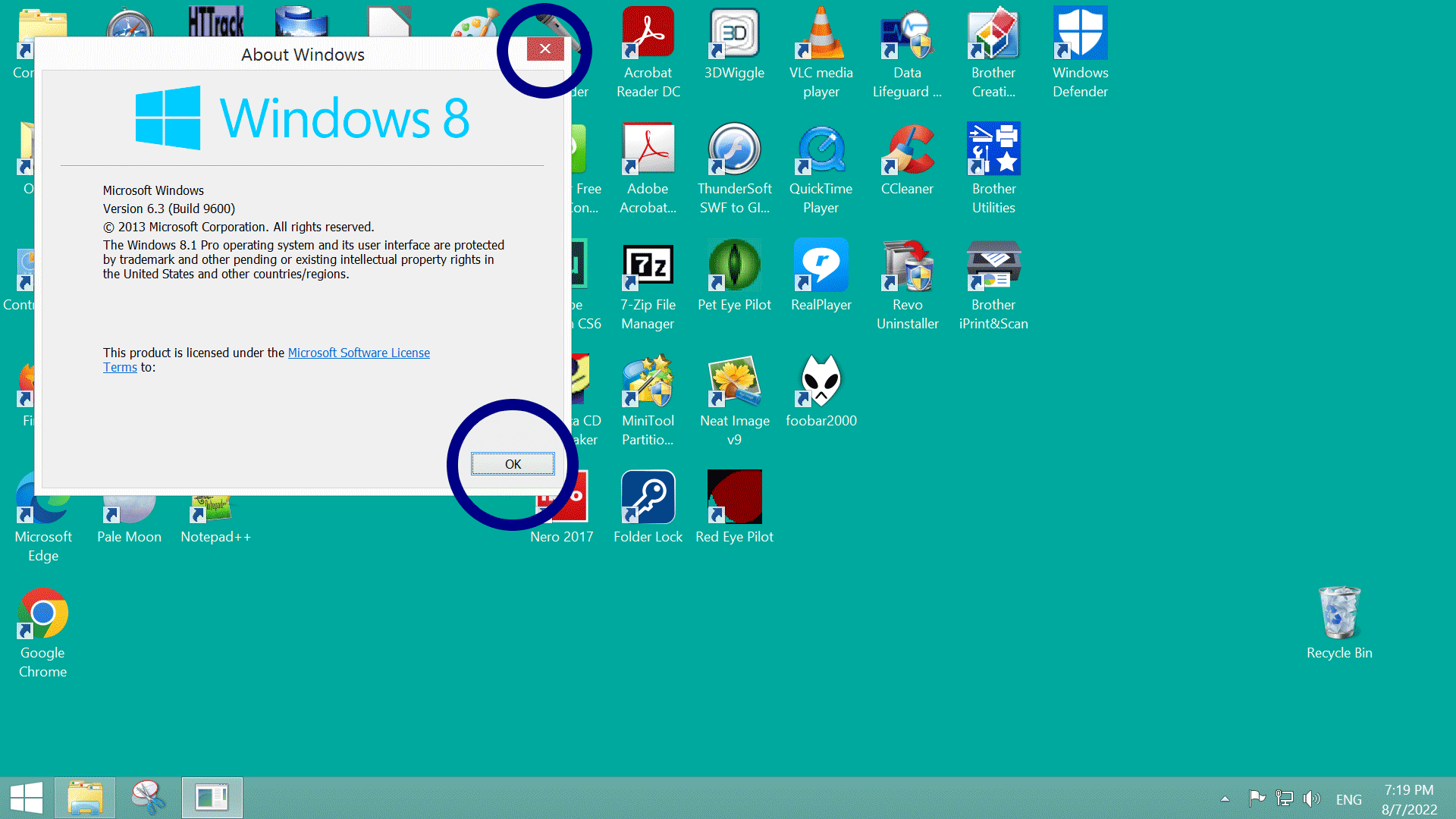The height and width of the screenshot is (819, 1456).
Task: Select the foobar2000 desktop icon
Action: 821,392
